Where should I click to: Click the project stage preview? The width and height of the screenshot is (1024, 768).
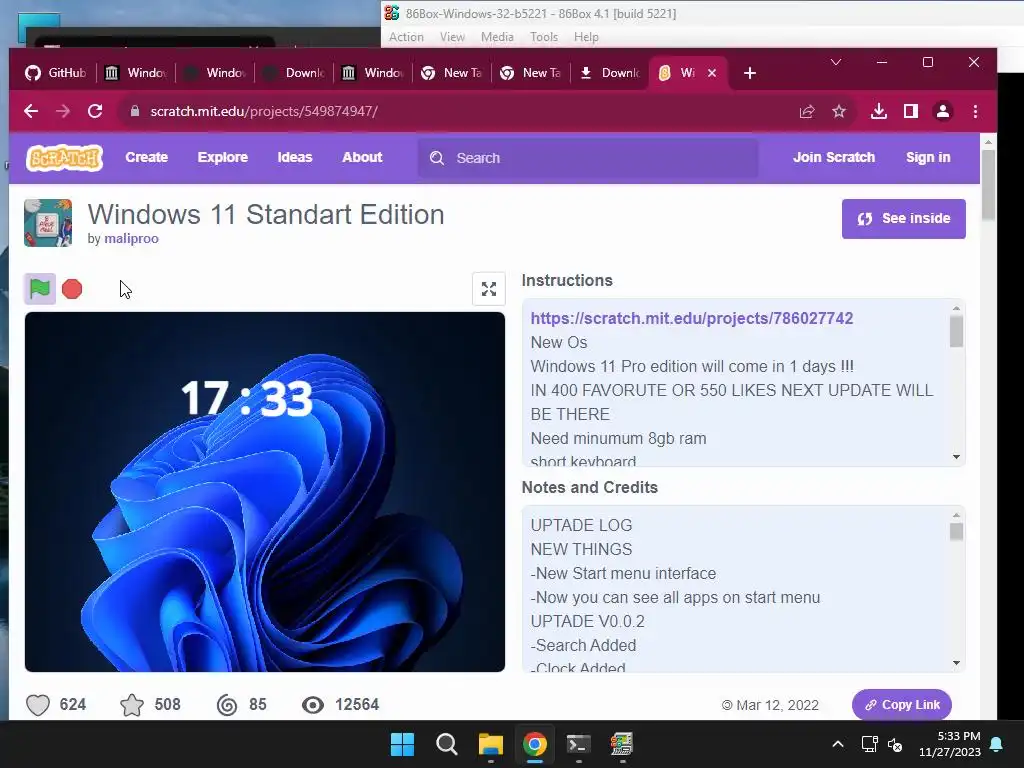[x=264, y=492]
